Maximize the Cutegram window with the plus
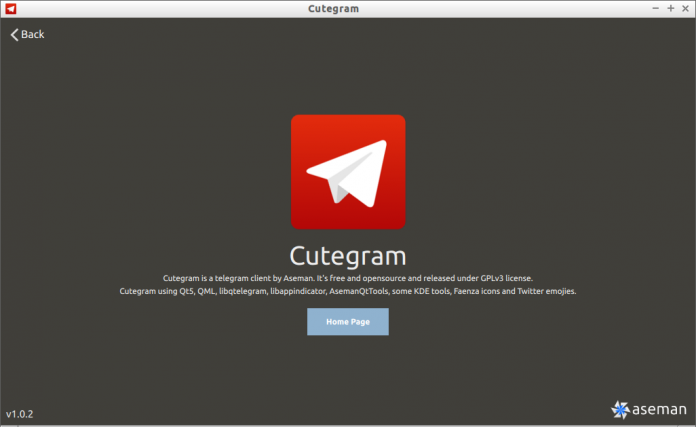 [670, 8]
